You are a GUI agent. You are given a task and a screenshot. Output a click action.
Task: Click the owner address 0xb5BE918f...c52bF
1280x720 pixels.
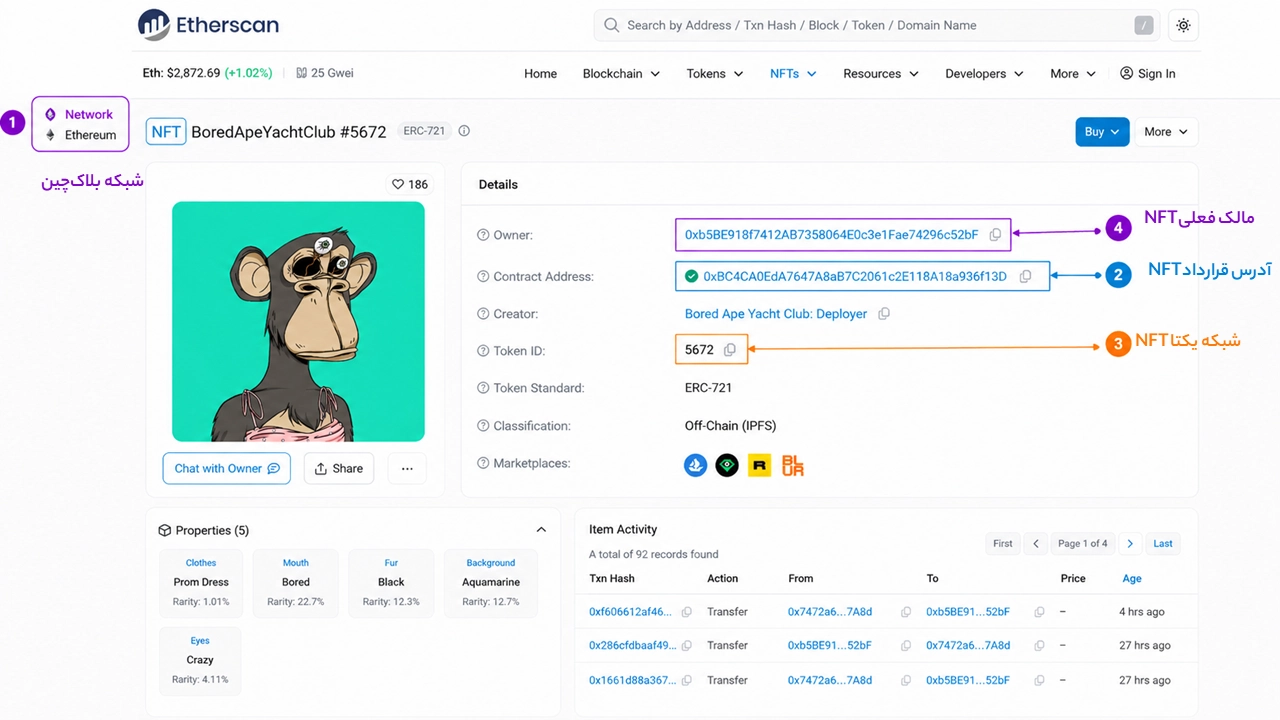(x=831, y=235)
